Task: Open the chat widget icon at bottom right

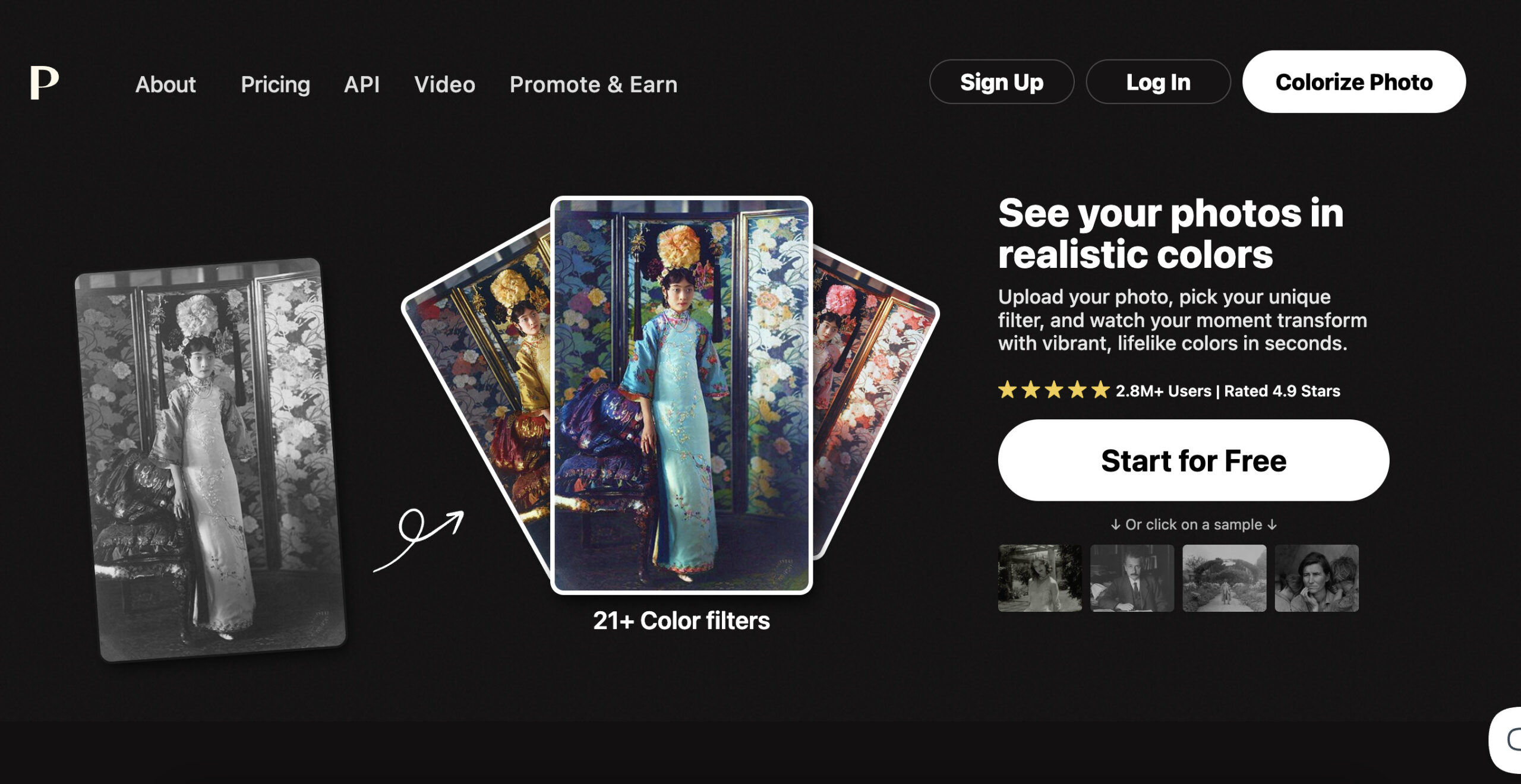Action: (x=1506, y=739)
